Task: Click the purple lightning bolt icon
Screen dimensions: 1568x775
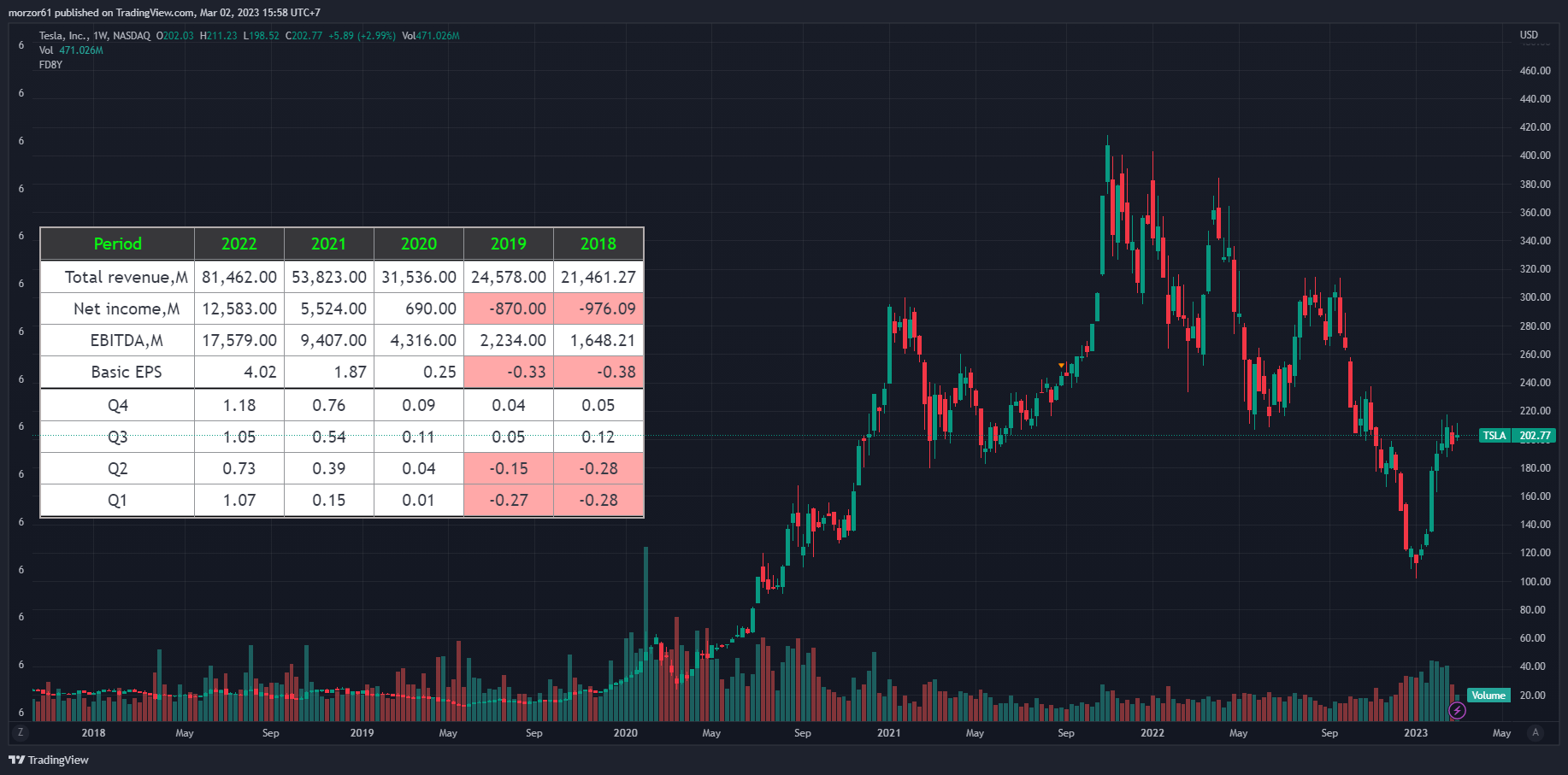Action: pos(1457,710)
